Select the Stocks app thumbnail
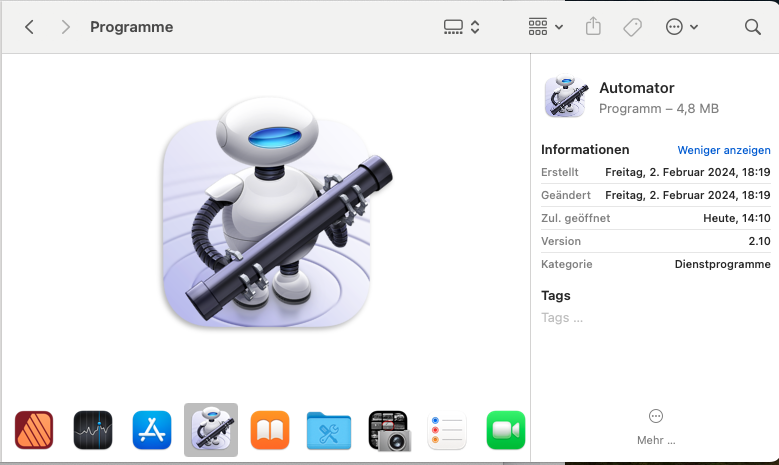Screen dimensions: 779x465 [x=93, y=430]
